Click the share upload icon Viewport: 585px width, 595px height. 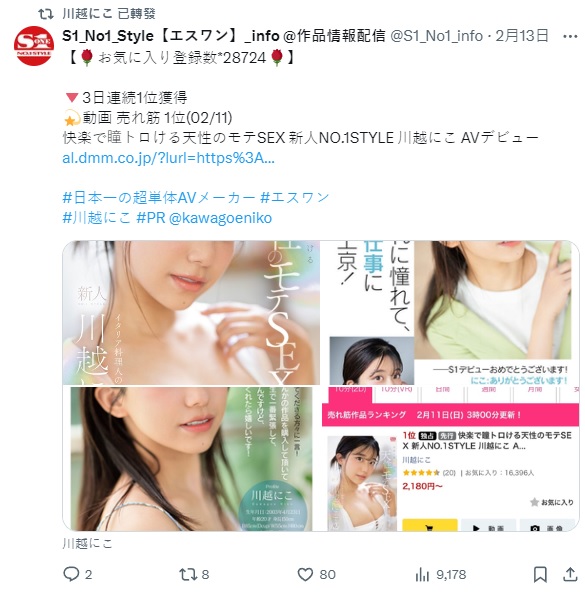pos(570,574)
